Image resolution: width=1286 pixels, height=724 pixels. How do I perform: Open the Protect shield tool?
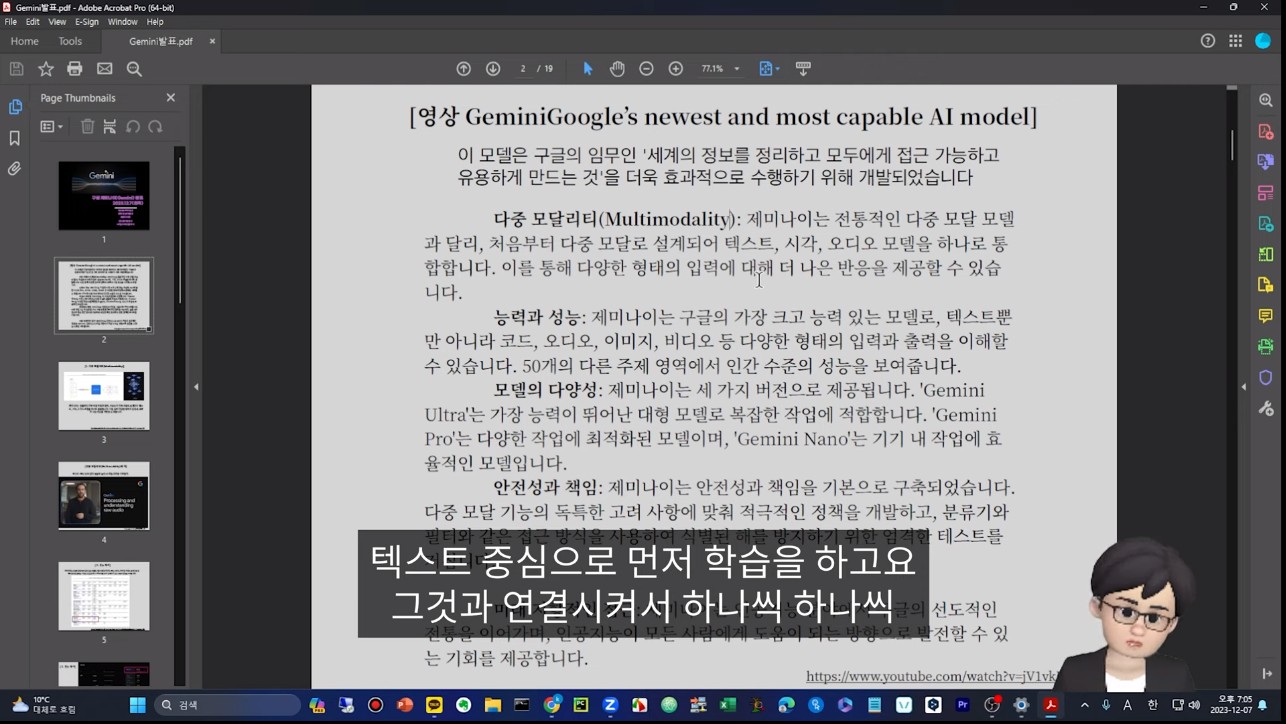pos(1266,378)
